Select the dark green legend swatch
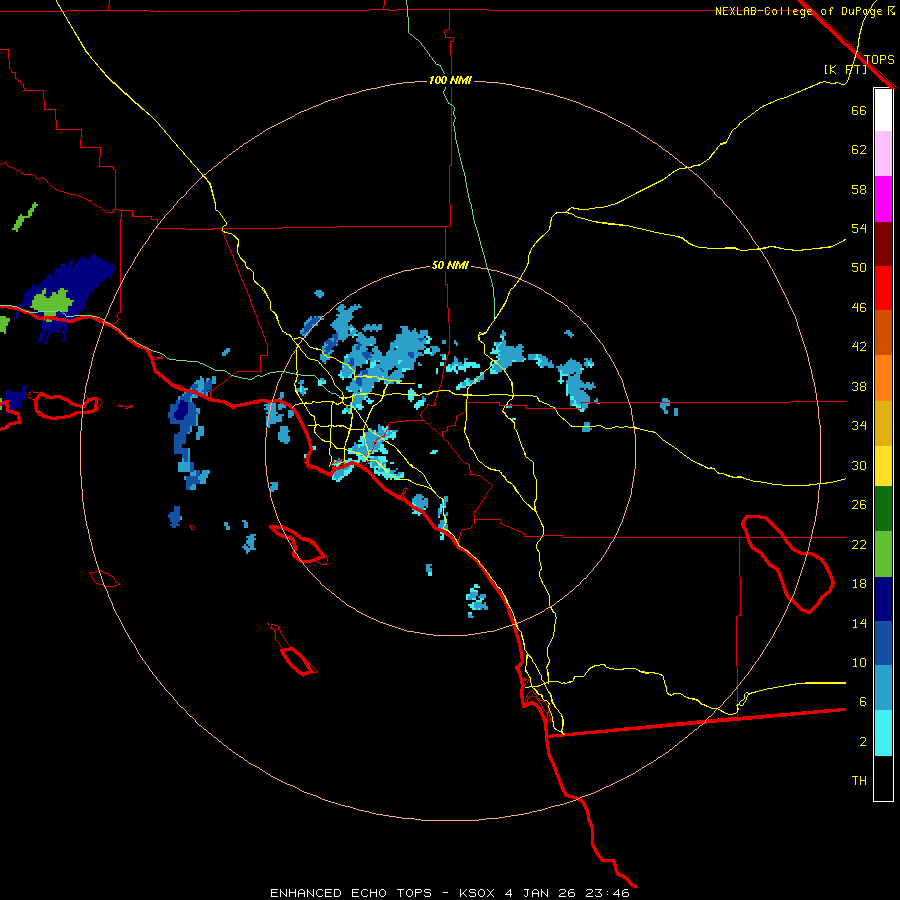 883,509
